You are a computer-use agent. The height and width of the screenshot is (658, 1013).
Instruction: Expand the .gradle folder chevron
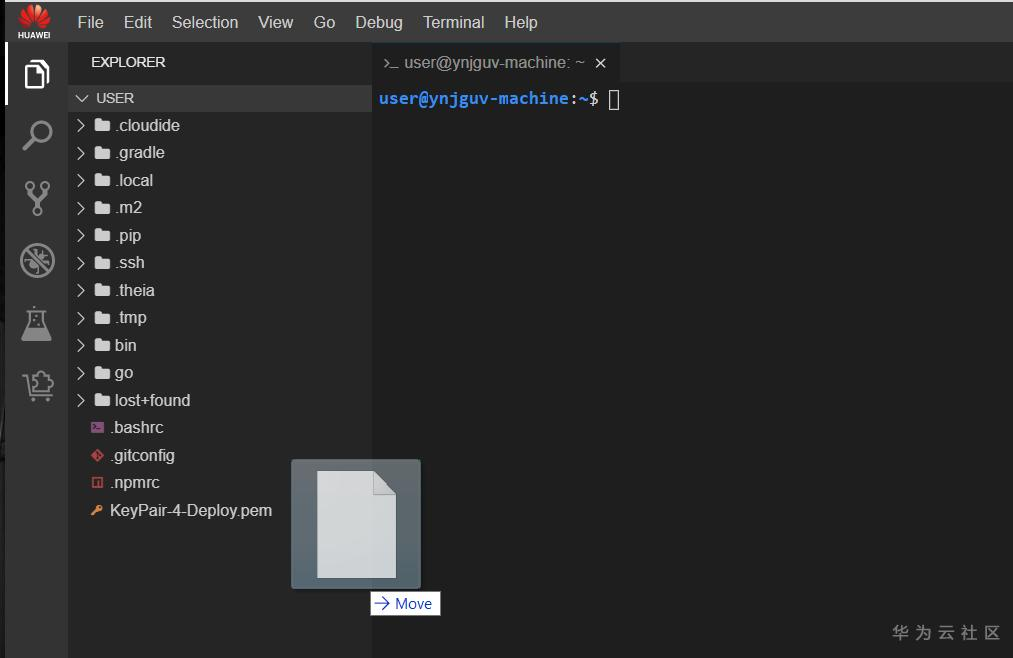pos(81,153)
